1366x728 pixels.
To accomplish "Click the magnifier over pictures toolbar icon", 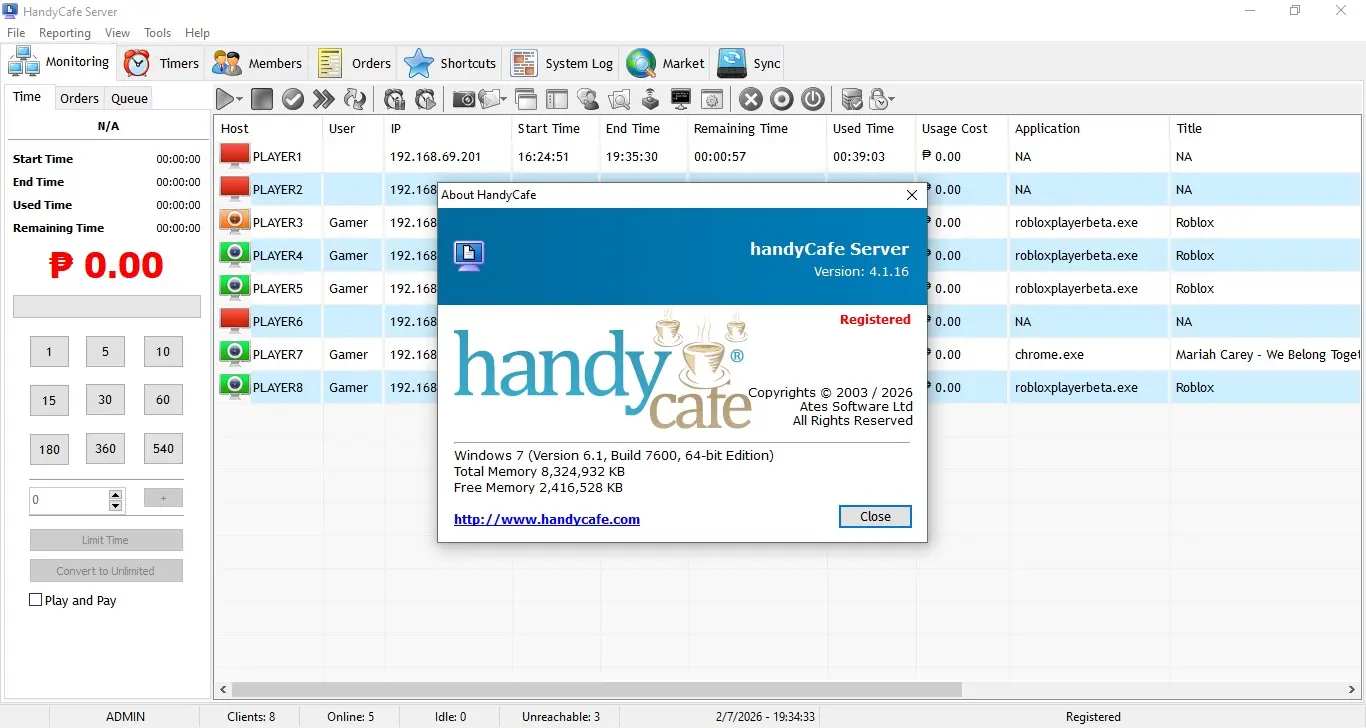I will tap(619, 99).
